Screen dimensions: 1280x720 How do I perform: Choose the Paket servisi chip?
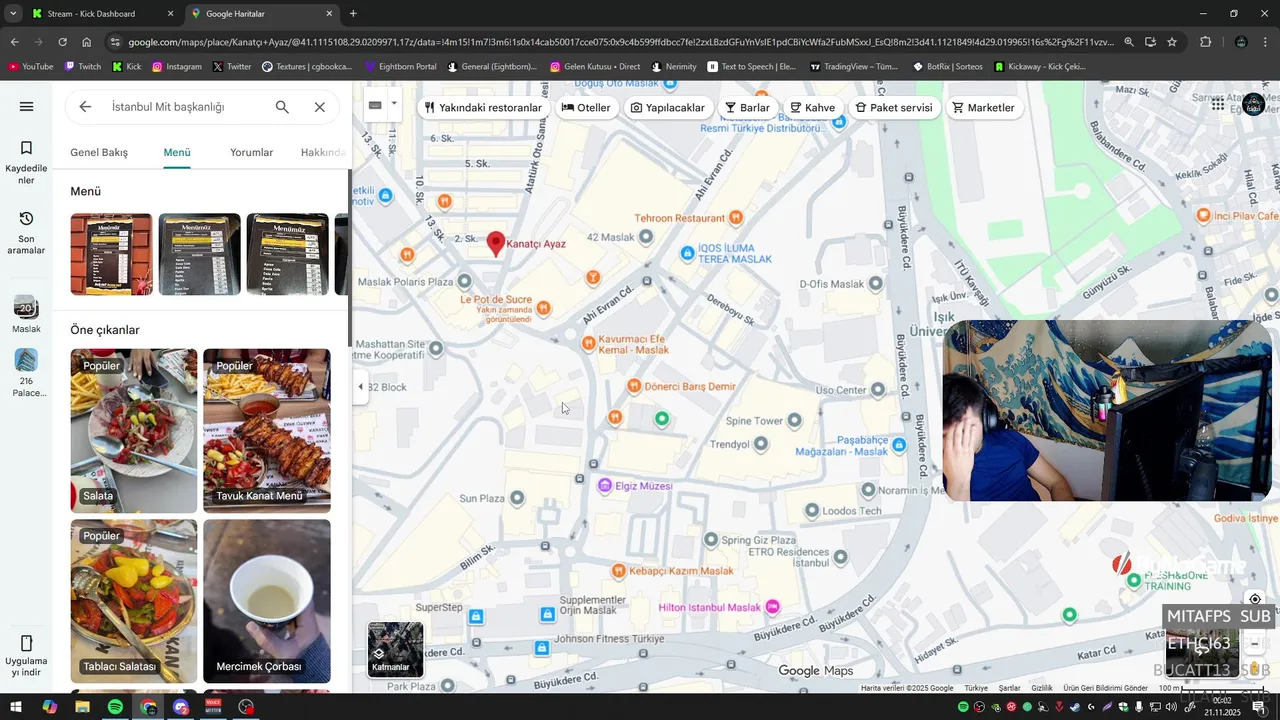point(893,107)
